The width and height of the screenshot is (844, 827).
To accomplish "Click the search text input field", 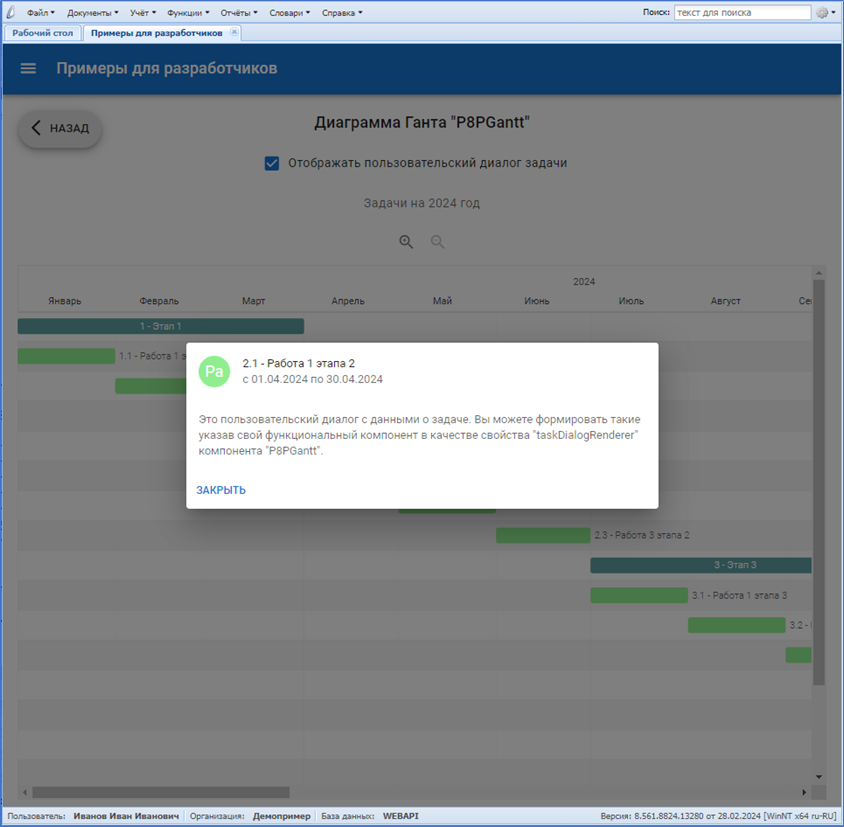I will [742, 13].
